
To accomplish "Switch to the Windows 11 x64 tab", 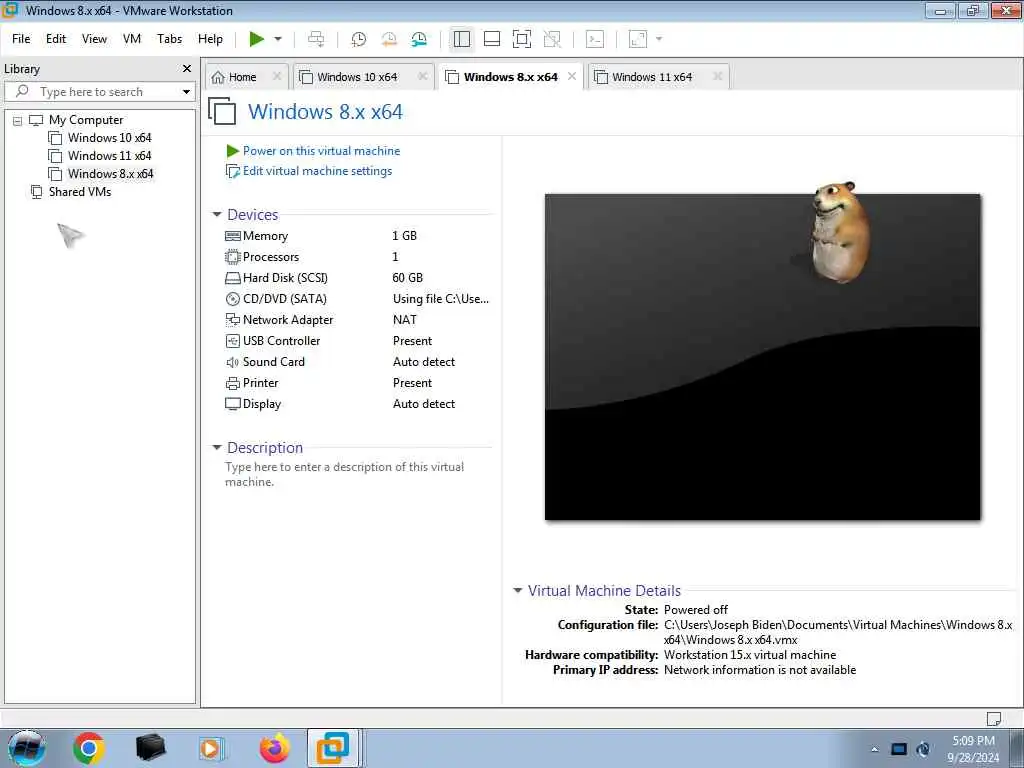I will click(x=652, y=77).
